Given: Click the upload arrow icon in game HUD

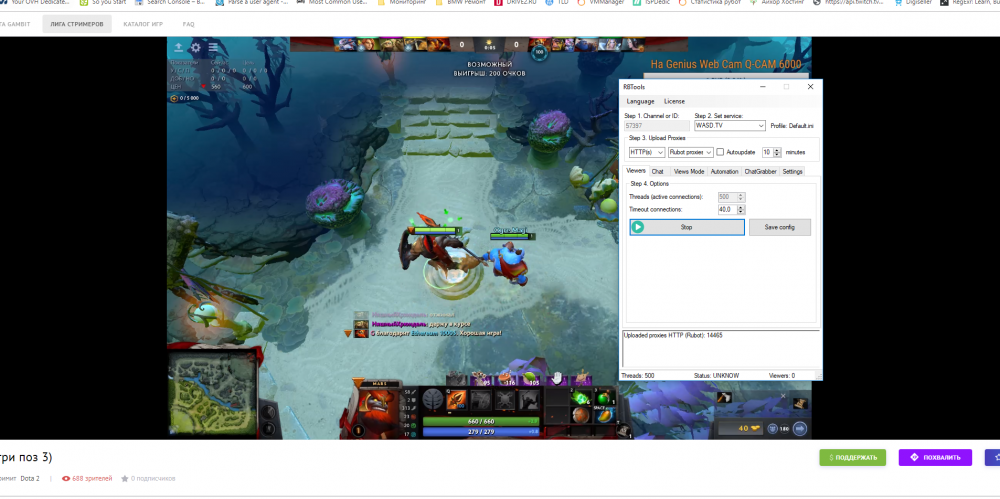Looking at the screenshot, I should 178,47.
